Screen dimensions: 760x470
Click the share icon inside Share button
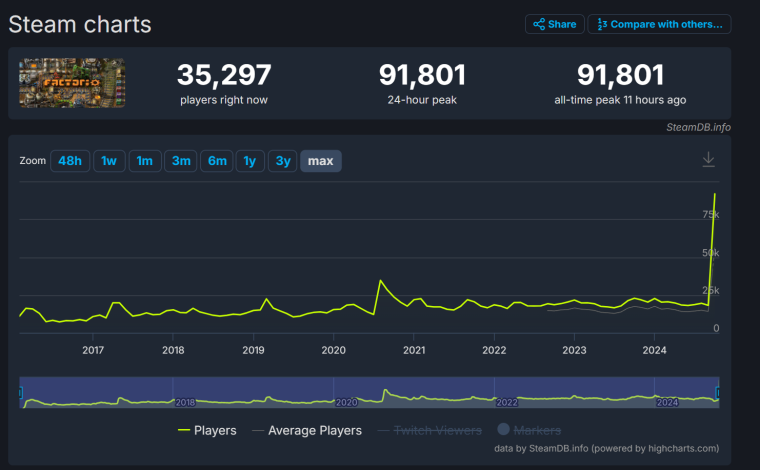(x=539, y=24)
